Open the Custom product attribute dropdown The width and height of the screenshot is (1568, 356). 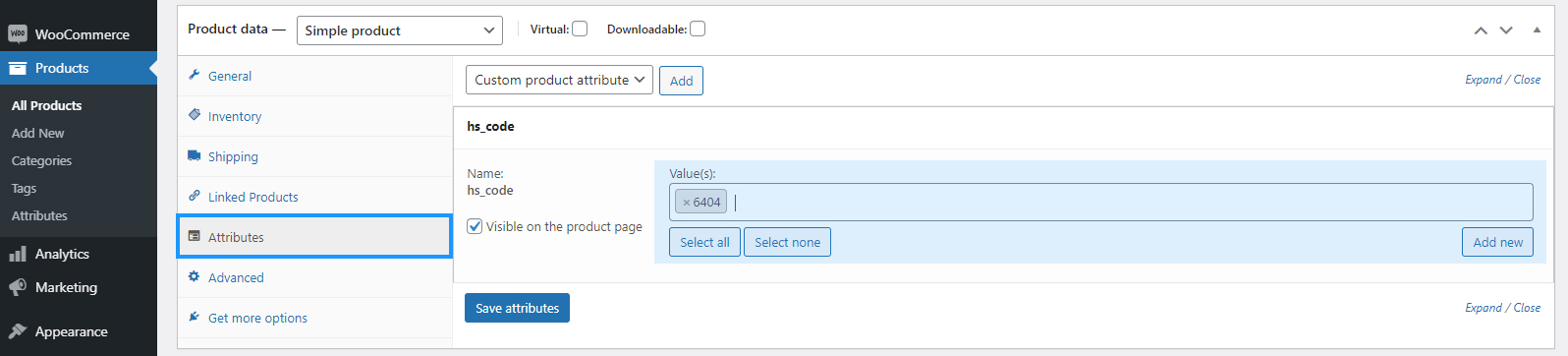(559, 80)
